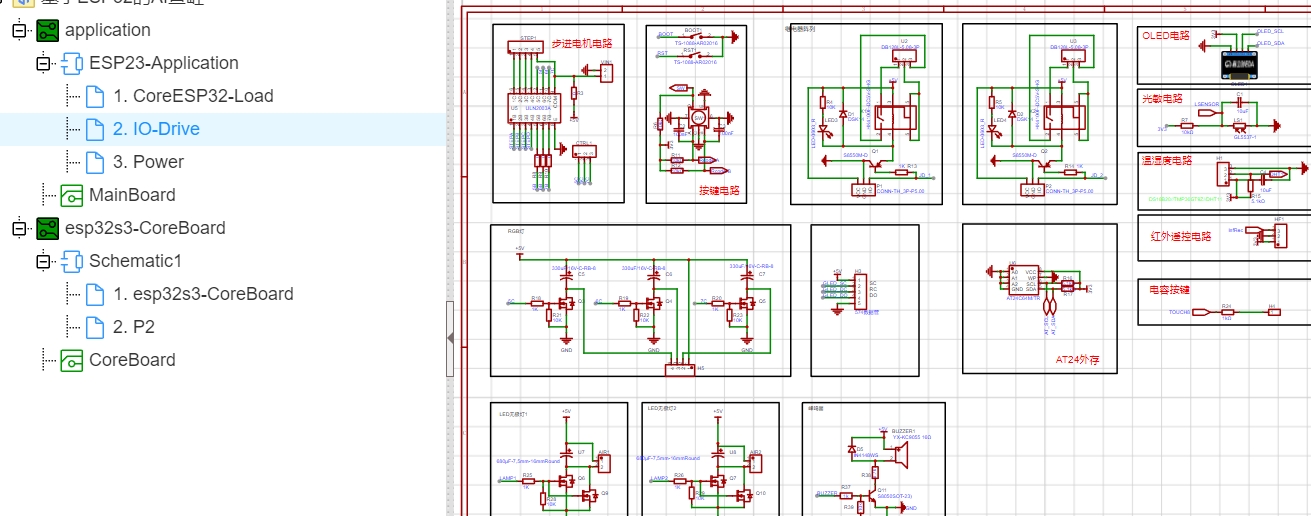The image size is (1311, 516).
Task: Click the page icon beside 3. Power
Action: point(95,162)
